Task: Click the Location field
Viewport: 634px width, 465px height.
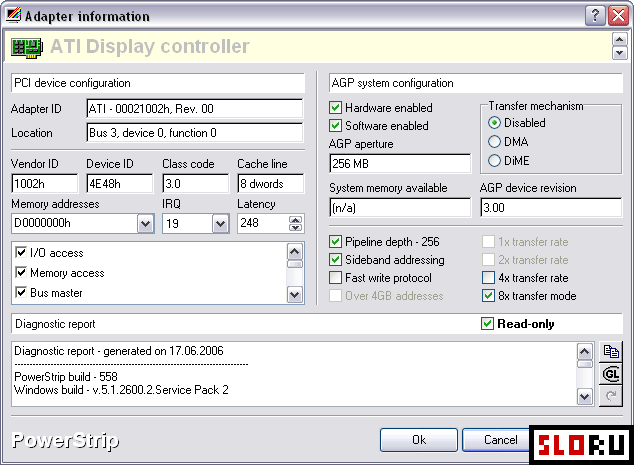Action: tap(194, 133)
